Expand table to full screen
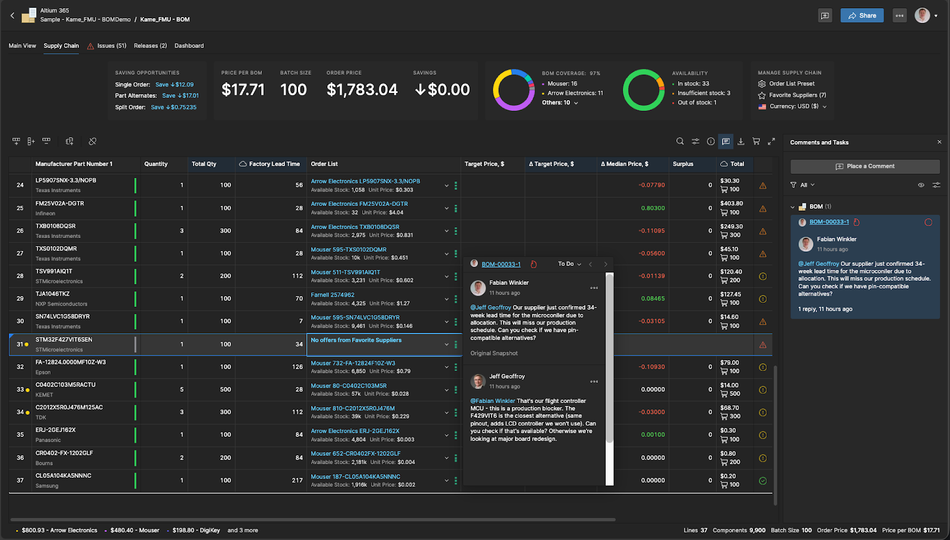The image size is (950, 540). [770, 141]
